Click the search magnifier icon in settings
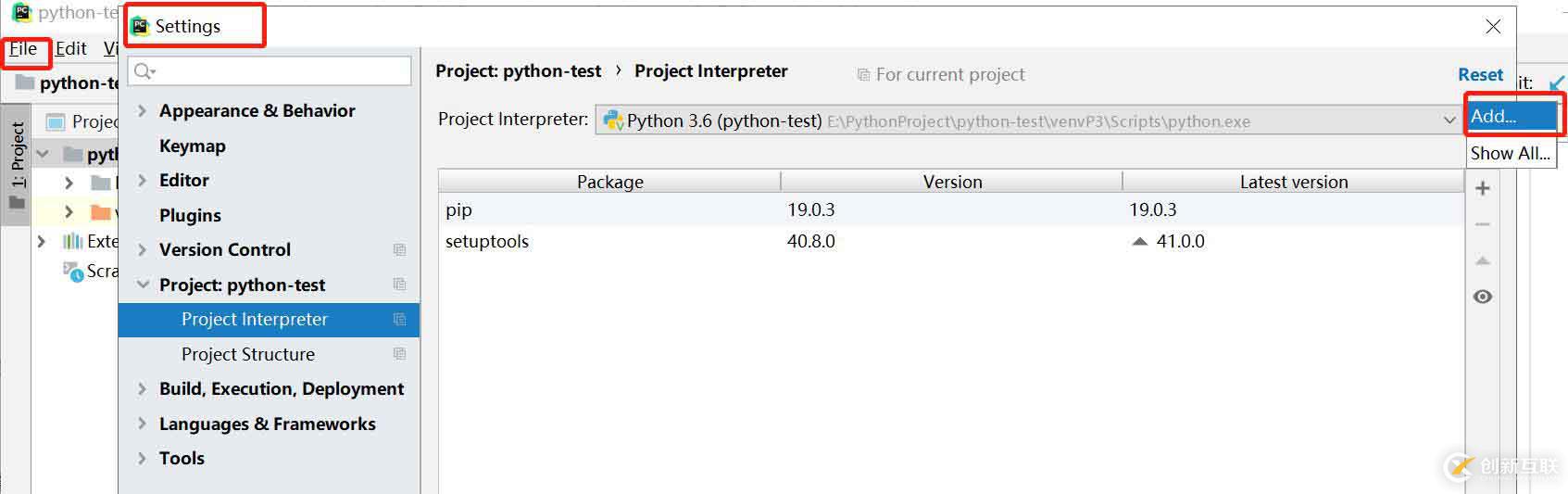This screenshot has height=494, width=1568. pyautogui.click(x=144, y=71)
